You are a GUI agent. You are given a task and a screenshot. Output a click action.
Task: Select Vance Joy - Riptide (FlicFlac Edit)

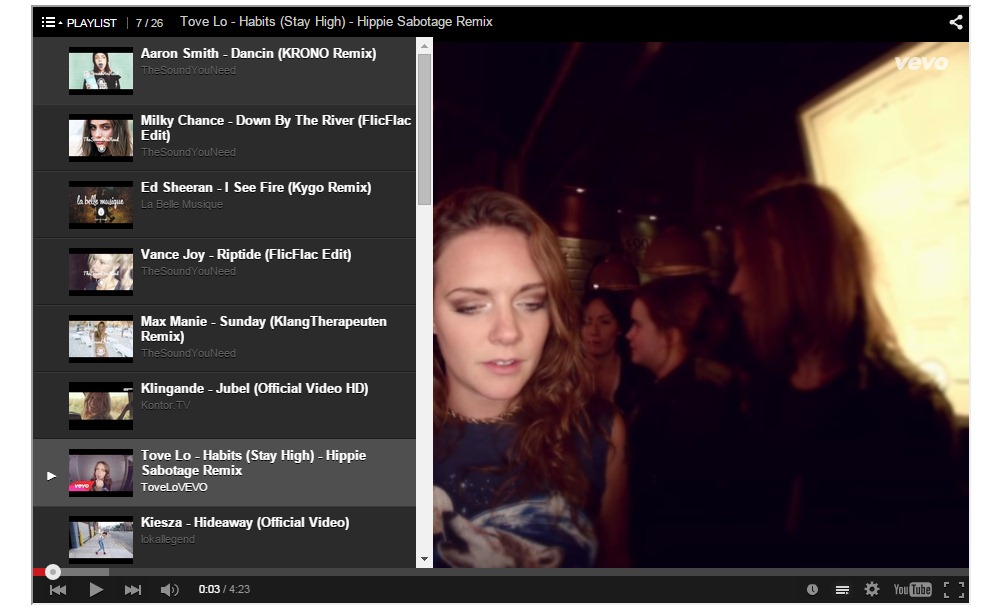[224, 272]
